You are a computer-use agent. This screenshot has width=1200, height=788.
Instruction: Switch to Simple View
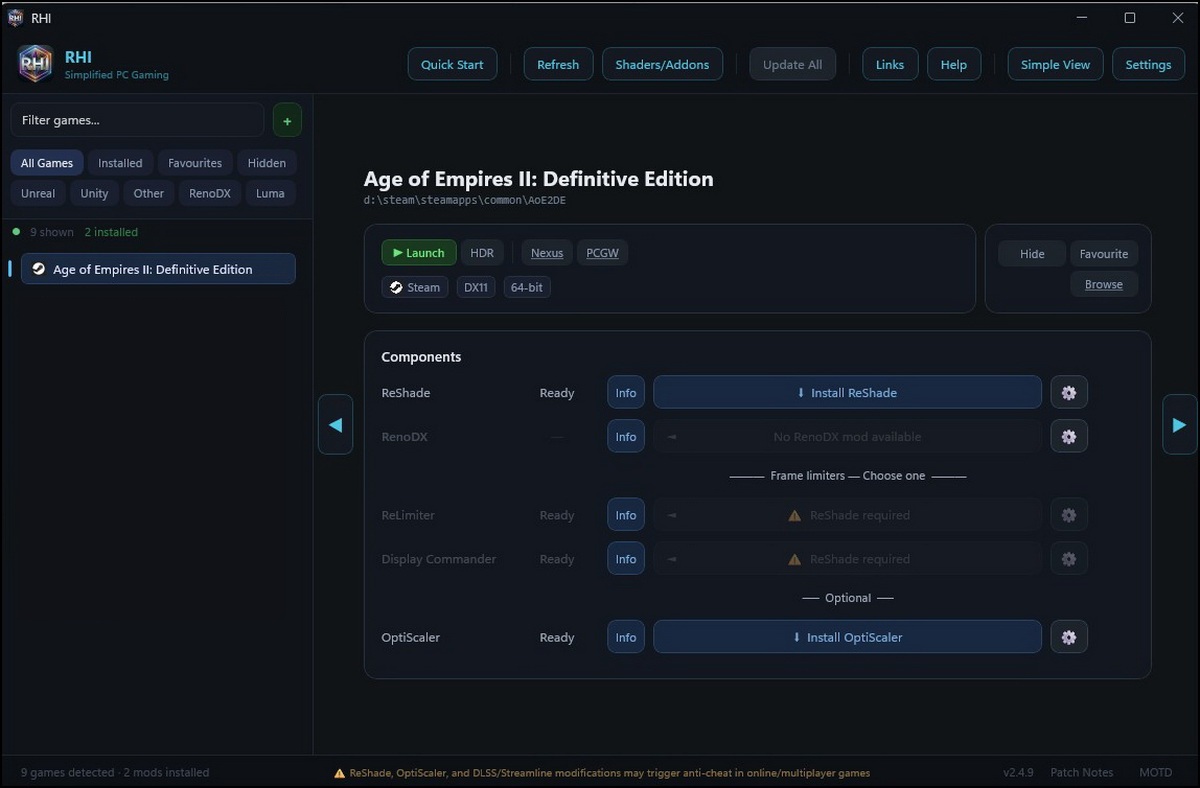click(x=1055, y=64)
